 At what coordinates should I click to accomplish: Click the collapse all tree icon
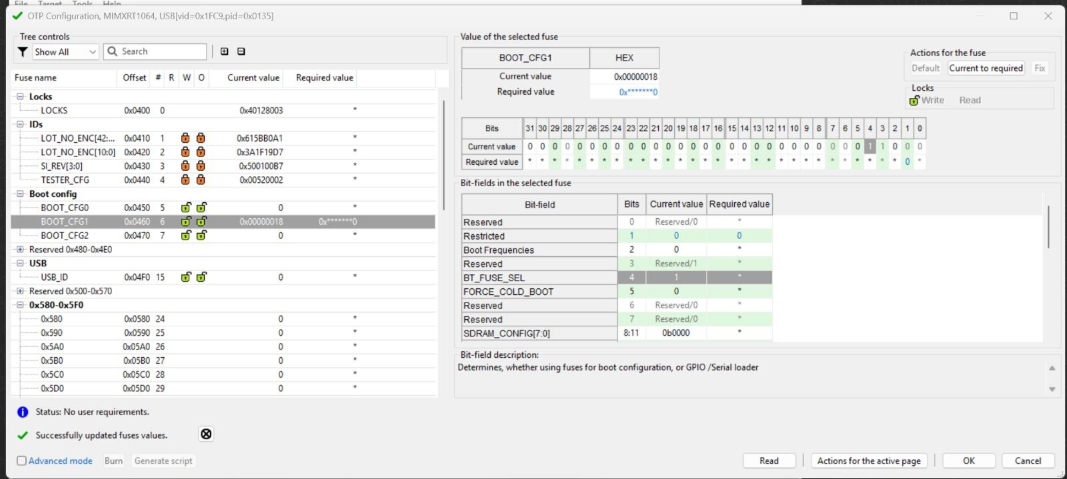coord(241,52)
